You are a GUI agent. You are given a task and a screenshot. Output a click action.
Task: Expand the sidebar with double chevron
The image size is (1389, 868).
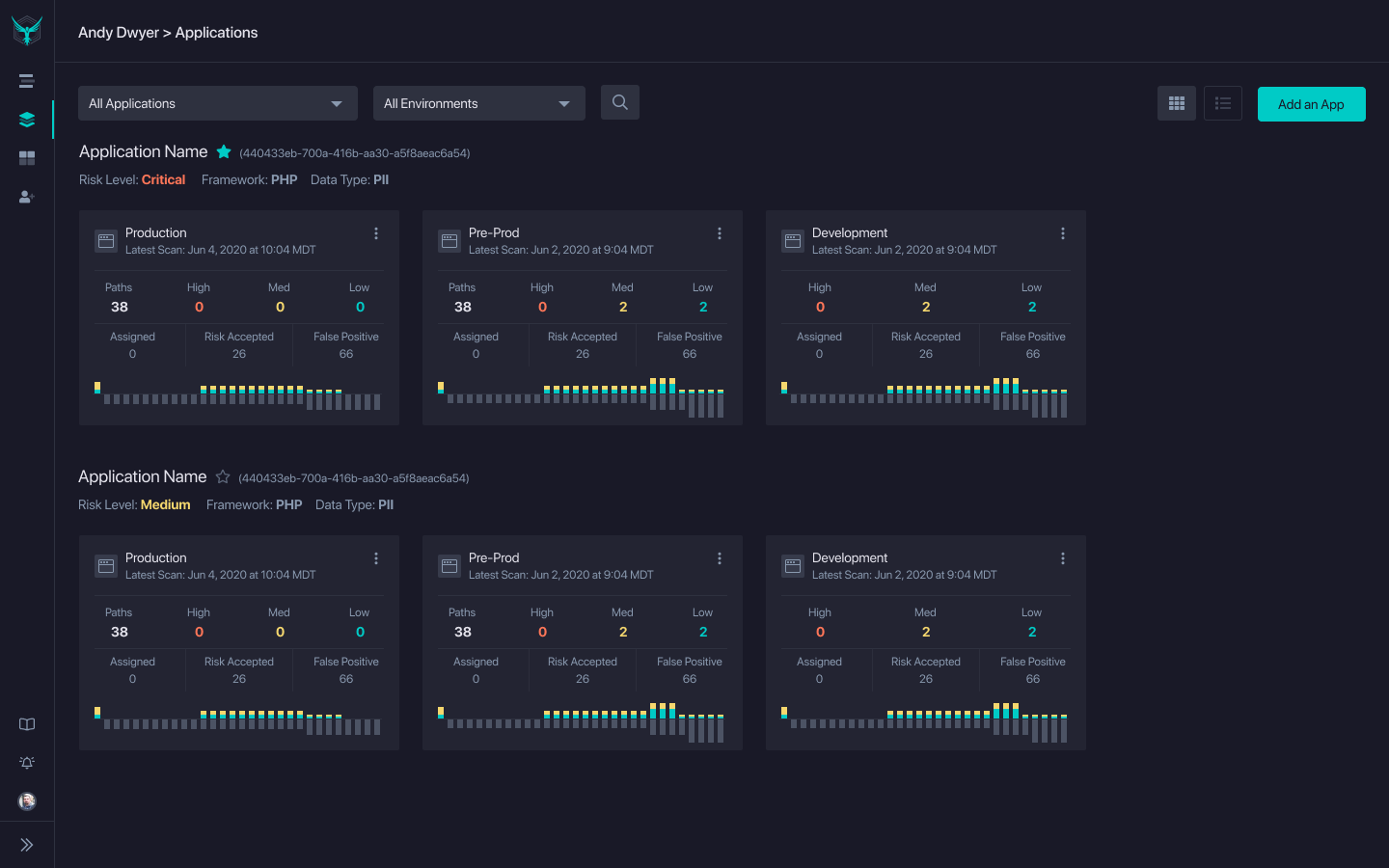(27, 845)
